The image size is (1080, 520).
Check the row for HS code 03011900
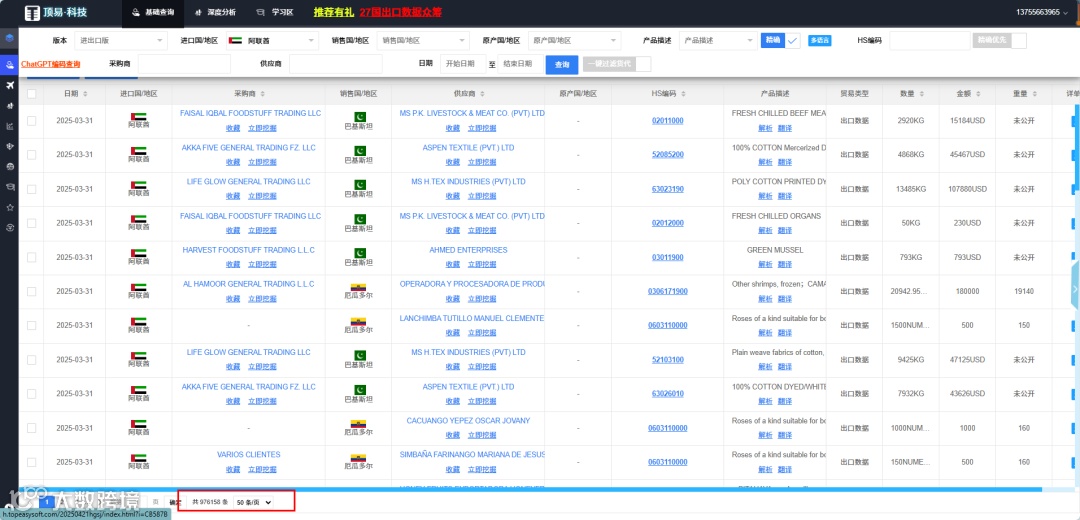(x=32, y=257)
